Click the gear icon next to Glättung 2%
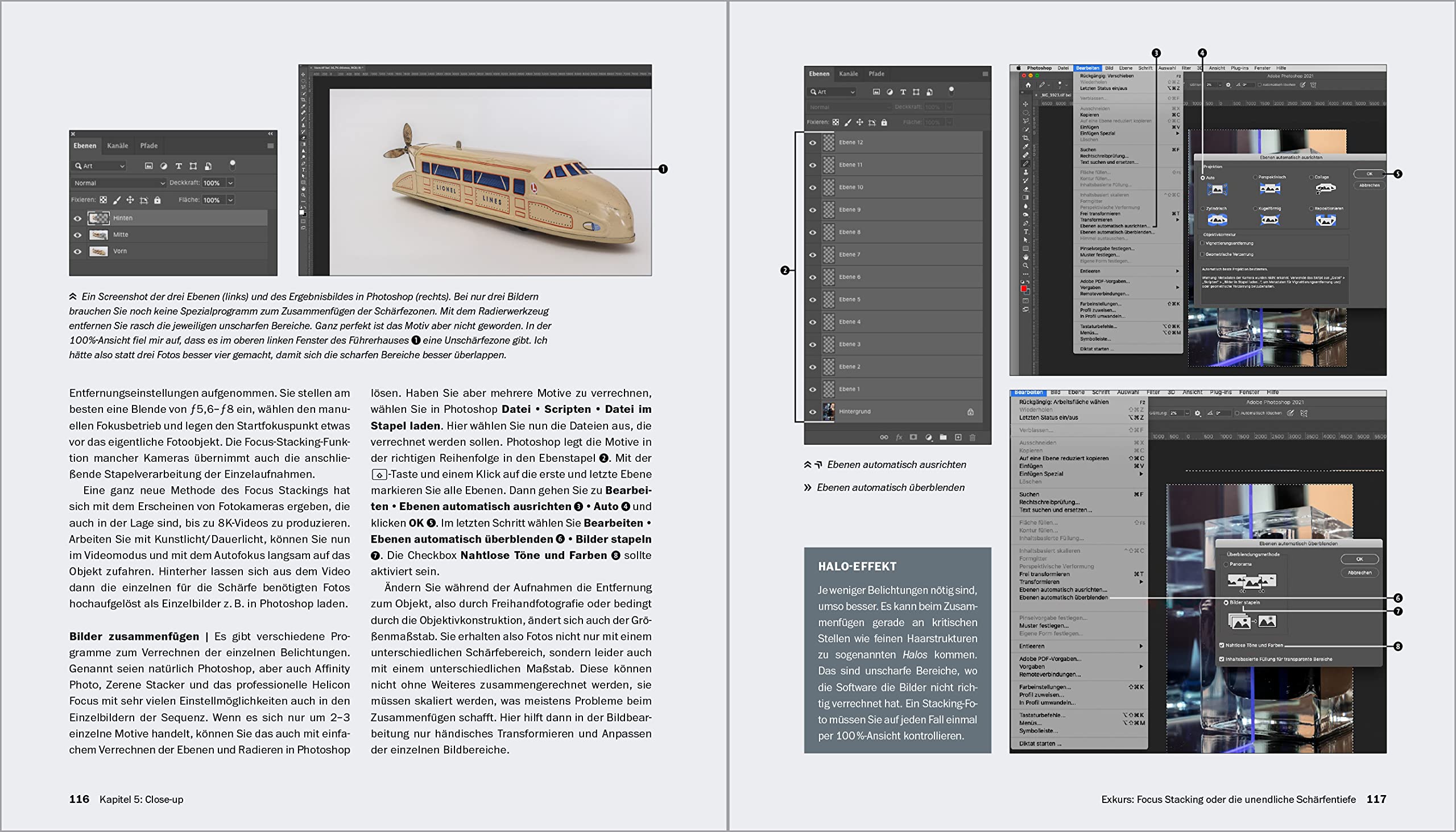The image size is (1456, 832). pos(1198,412)
